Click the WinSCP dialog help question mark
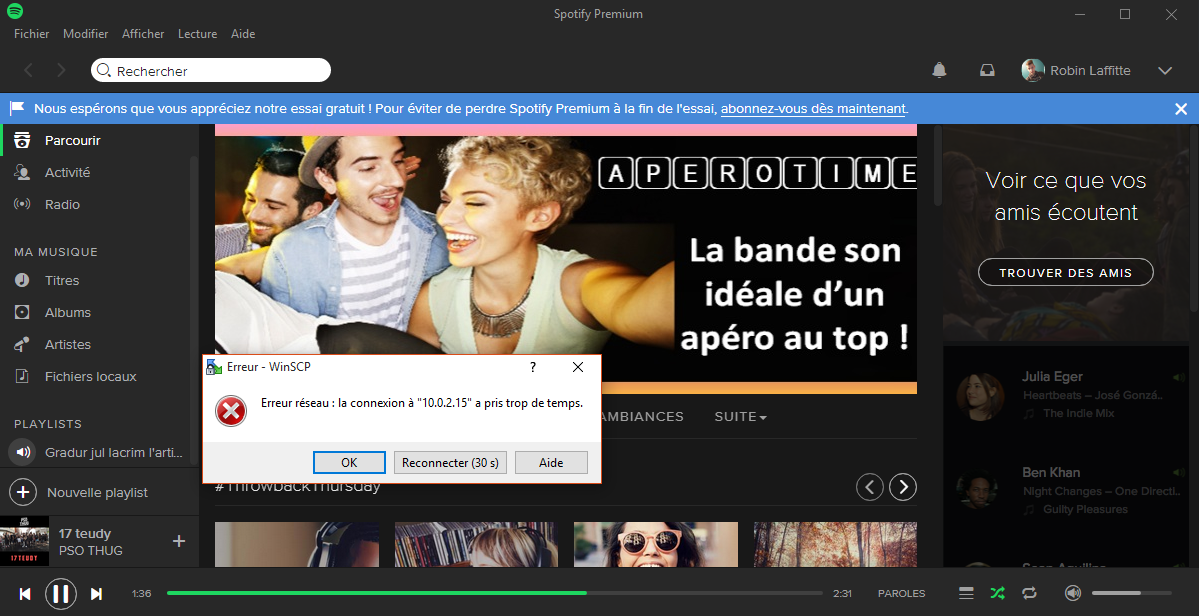This screenshot has height=616, width=1199. coord(533,367)
